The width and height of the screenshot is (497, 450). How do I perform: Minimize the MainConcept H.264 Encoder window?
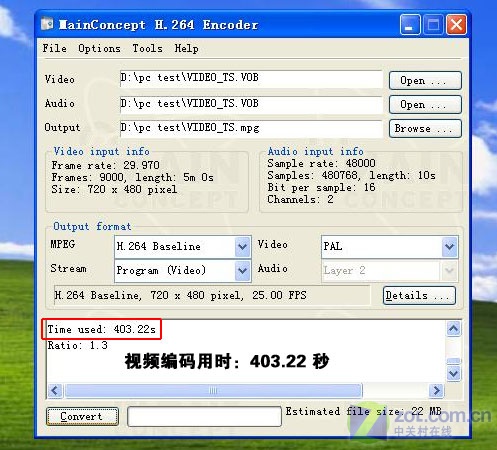[x=410, y=25]
